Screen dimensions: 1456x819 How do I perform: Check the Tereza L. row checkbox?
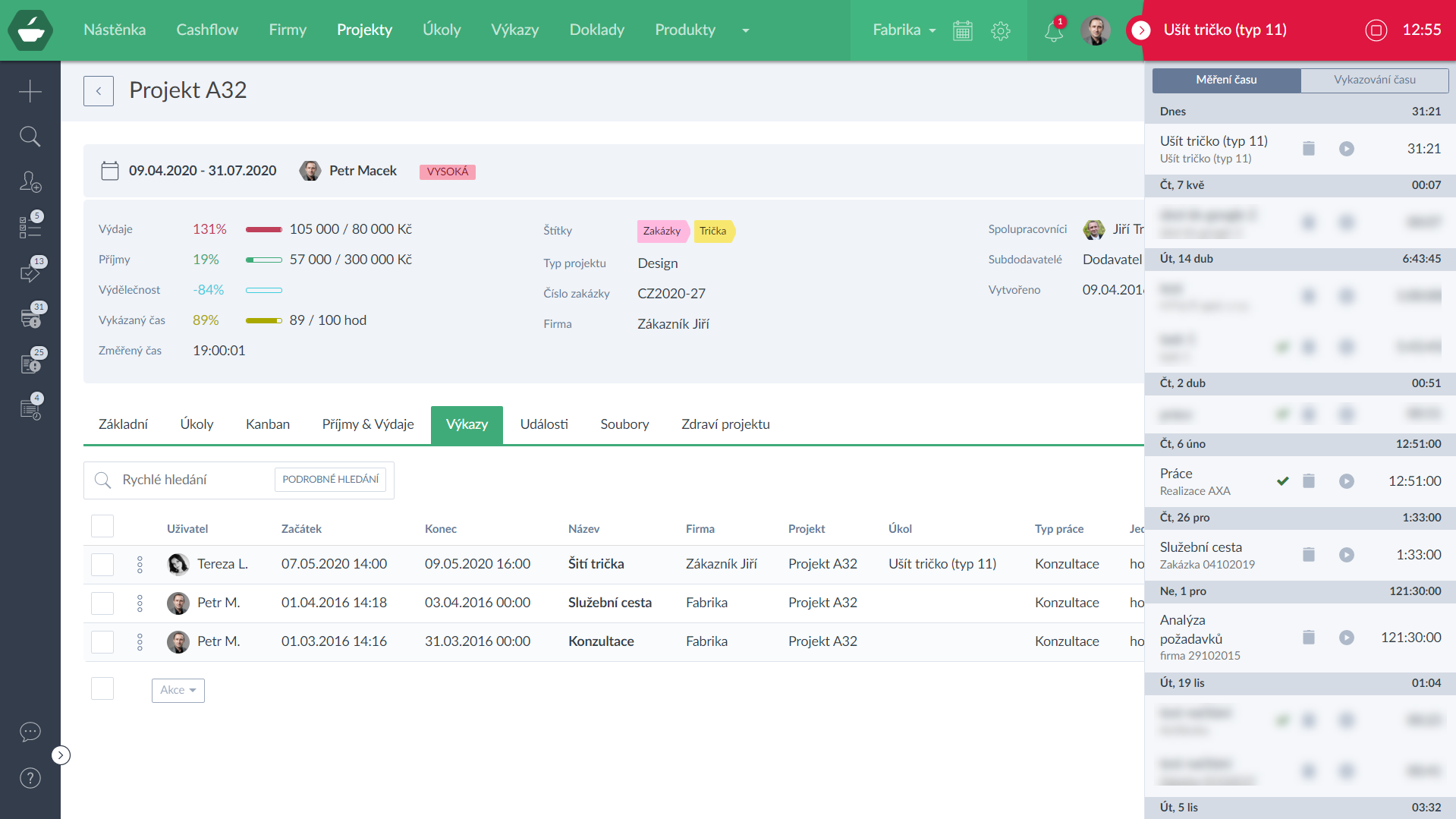tap(102, 565)
